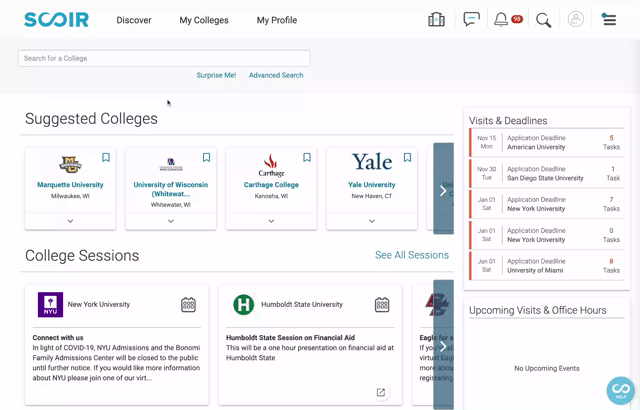Screen dimensions: 640x410
Task: Open the Humboldt State session calendar icon
Action: click(382, 305)
